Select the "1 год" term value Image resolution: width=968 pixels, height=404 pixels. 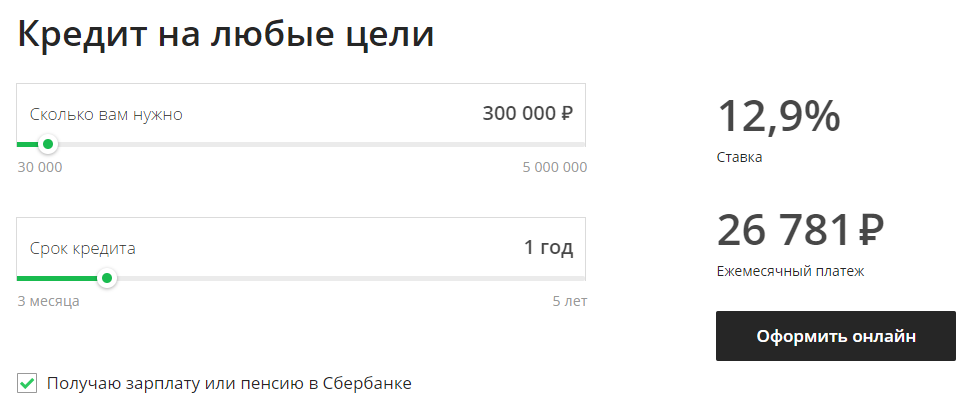coord(549,248)
